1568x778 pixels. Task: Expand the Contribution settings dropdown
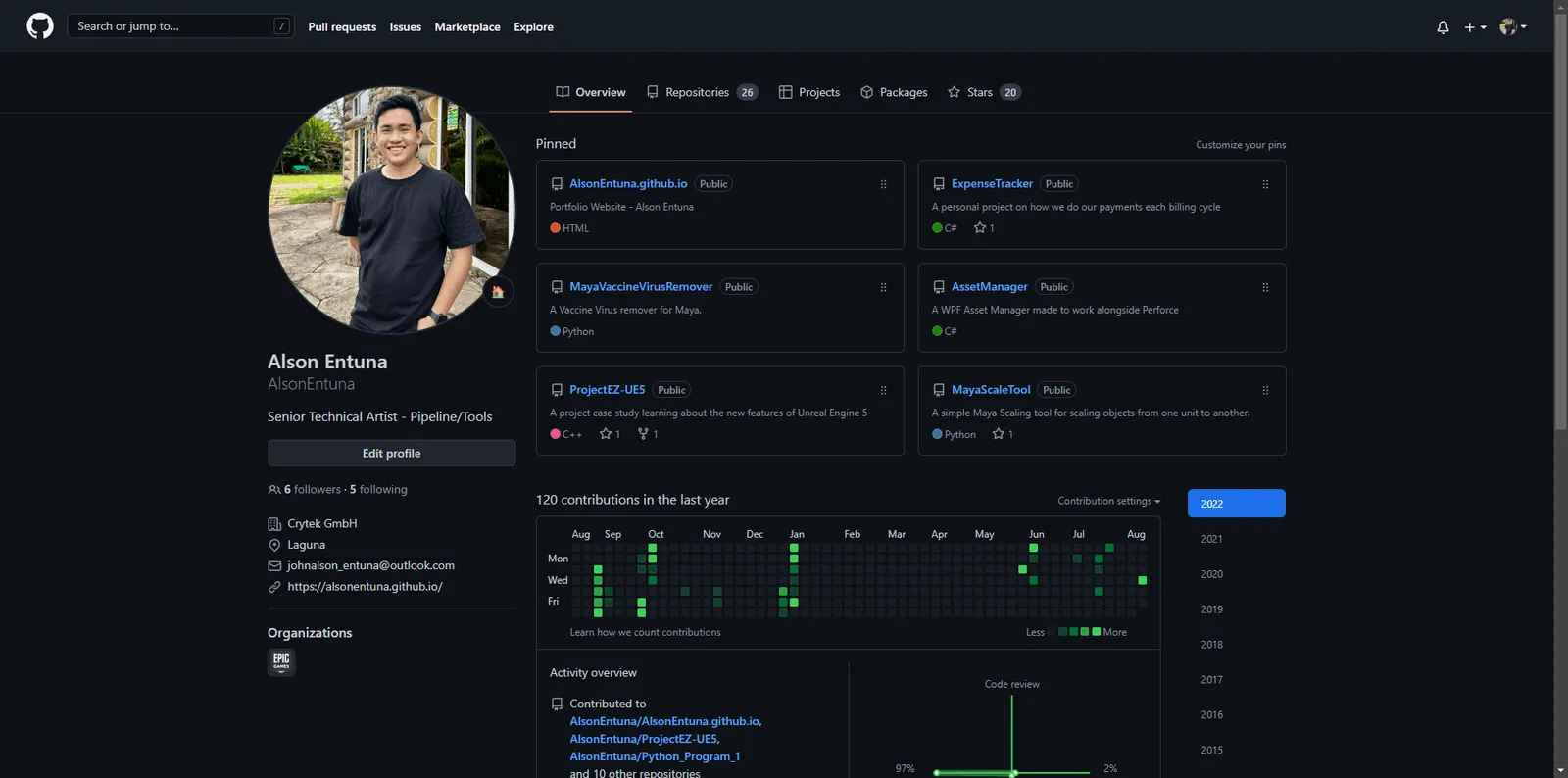[1108, 501]
